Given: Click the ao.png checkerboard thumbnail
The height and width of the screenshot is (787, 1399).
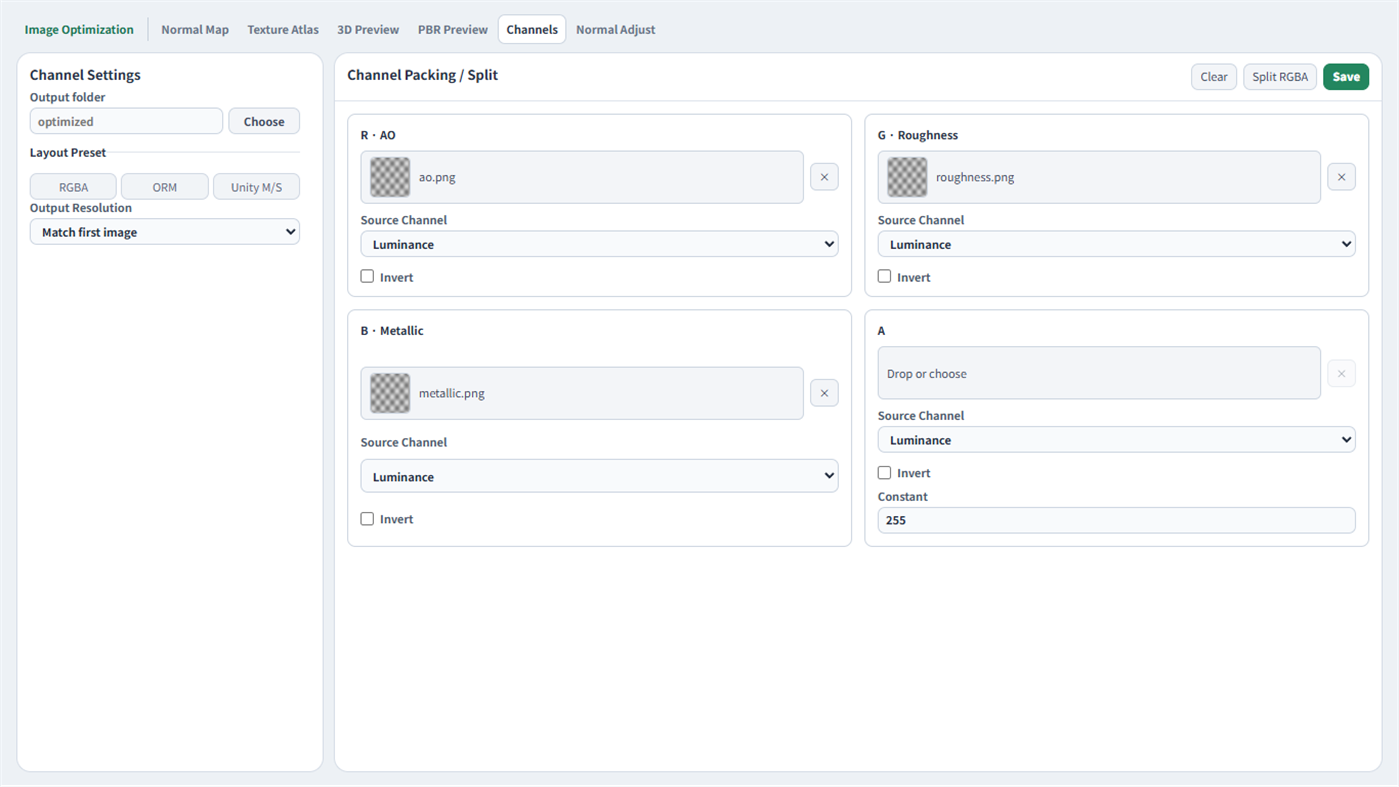Looking at the screenshot, I should 390,177.
